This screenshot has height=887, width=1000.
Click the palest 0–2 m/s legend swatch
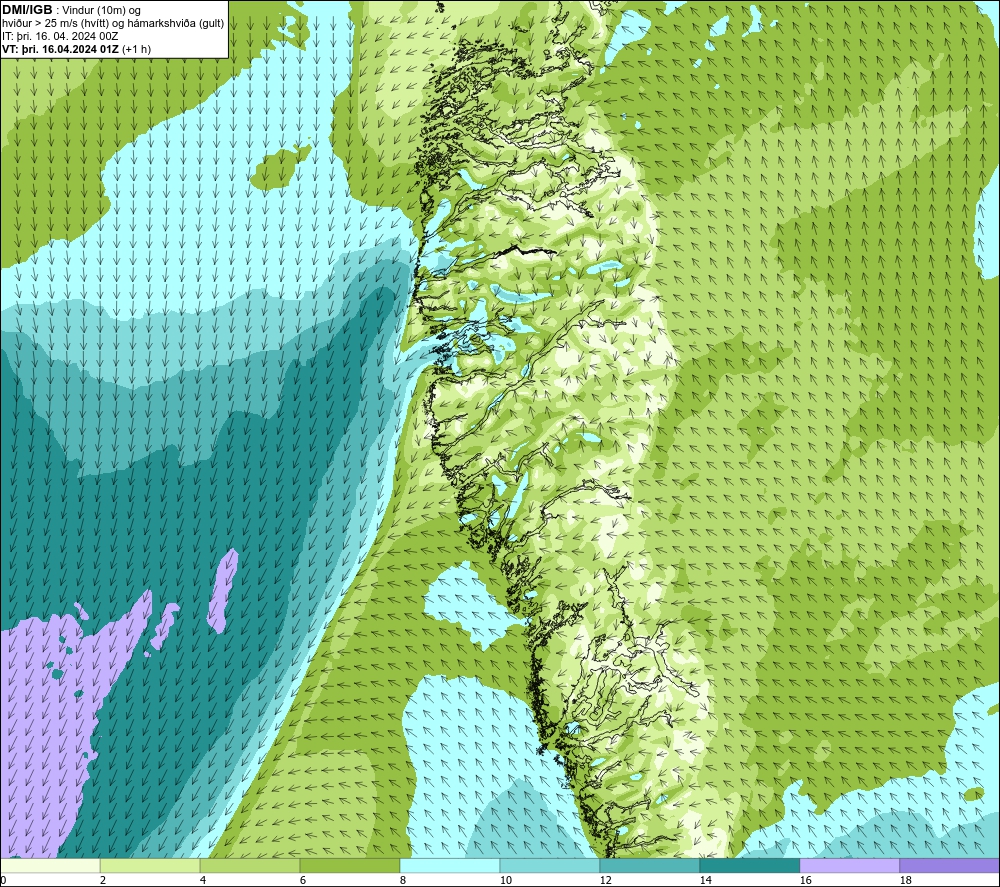(x=50, y=865)
